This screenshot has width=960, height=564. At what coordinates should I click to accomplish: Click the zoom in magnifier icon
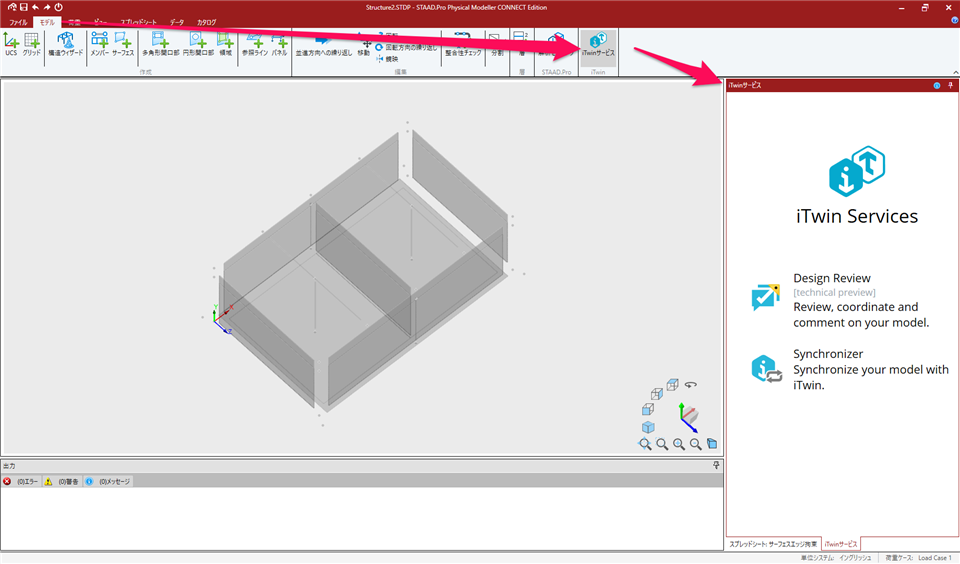coord(679,444)
